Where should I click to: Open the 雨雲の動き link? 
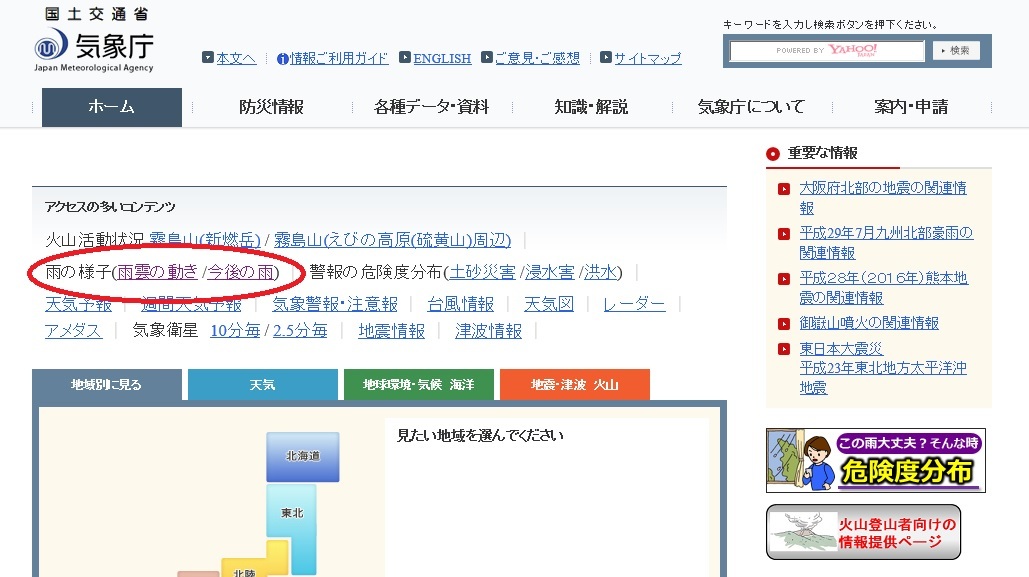(157, 272)
